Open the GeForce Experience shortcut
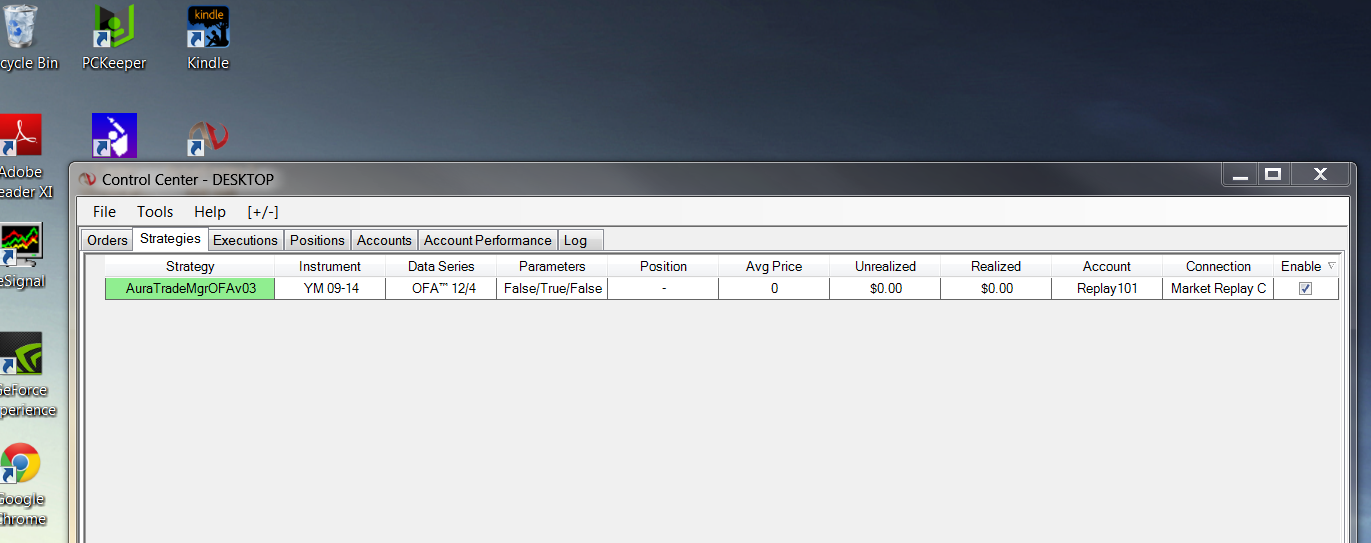The height and width of the screenshot is (543, 1371). pos(24,374)
